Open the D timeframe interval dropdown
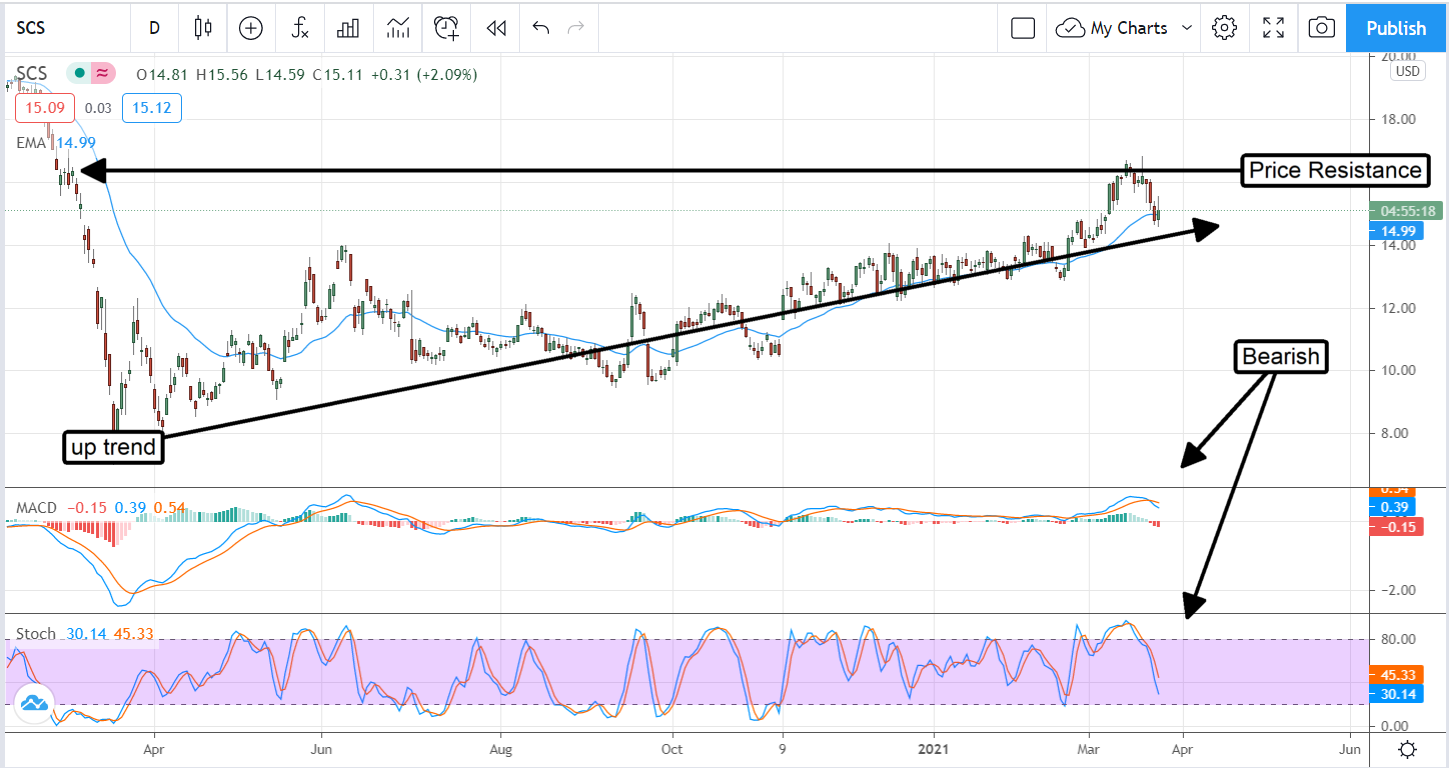The height and width of the screenshot is (768, 1449). [154, 28]
